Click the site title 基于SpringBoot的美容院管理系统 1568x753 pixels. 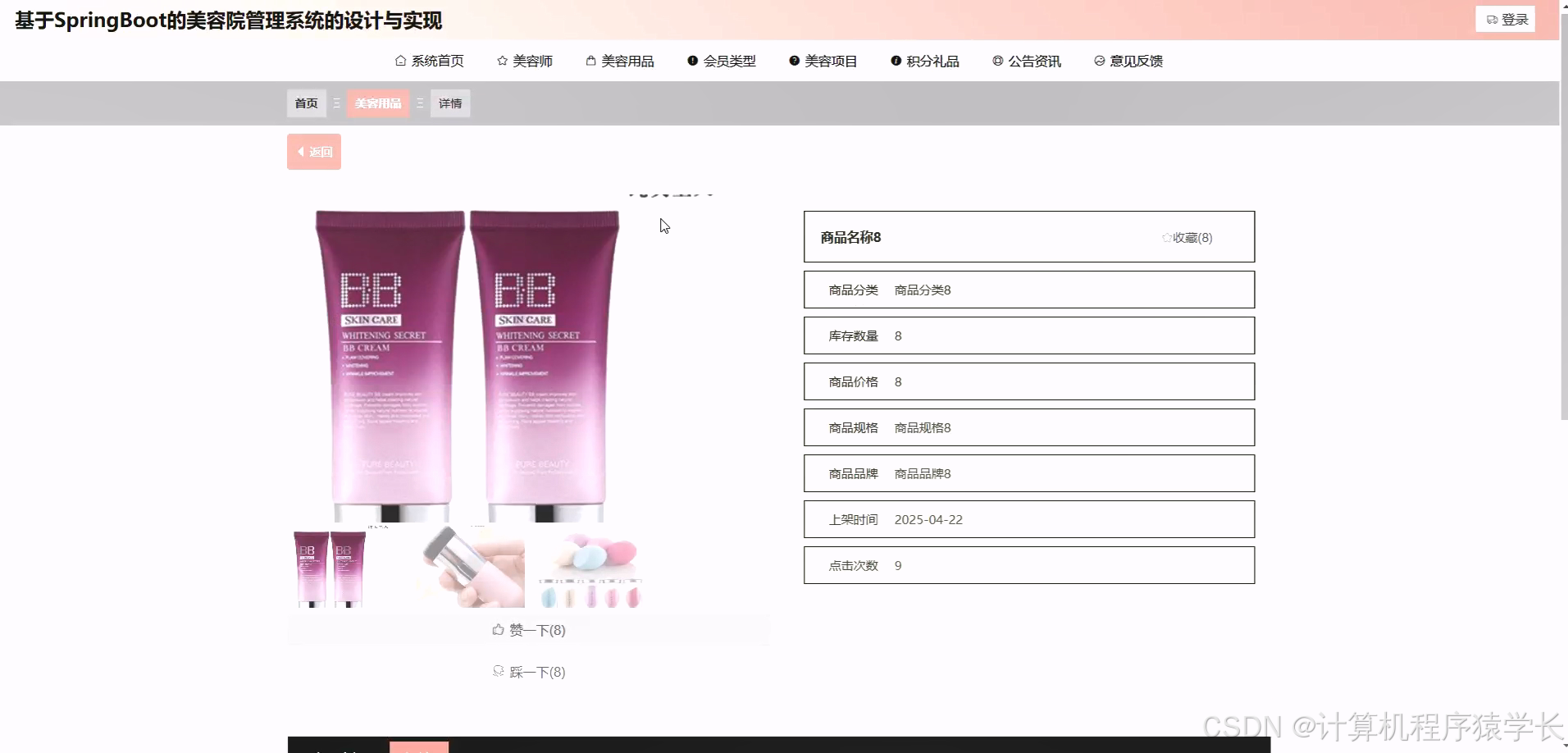[229, 21]
